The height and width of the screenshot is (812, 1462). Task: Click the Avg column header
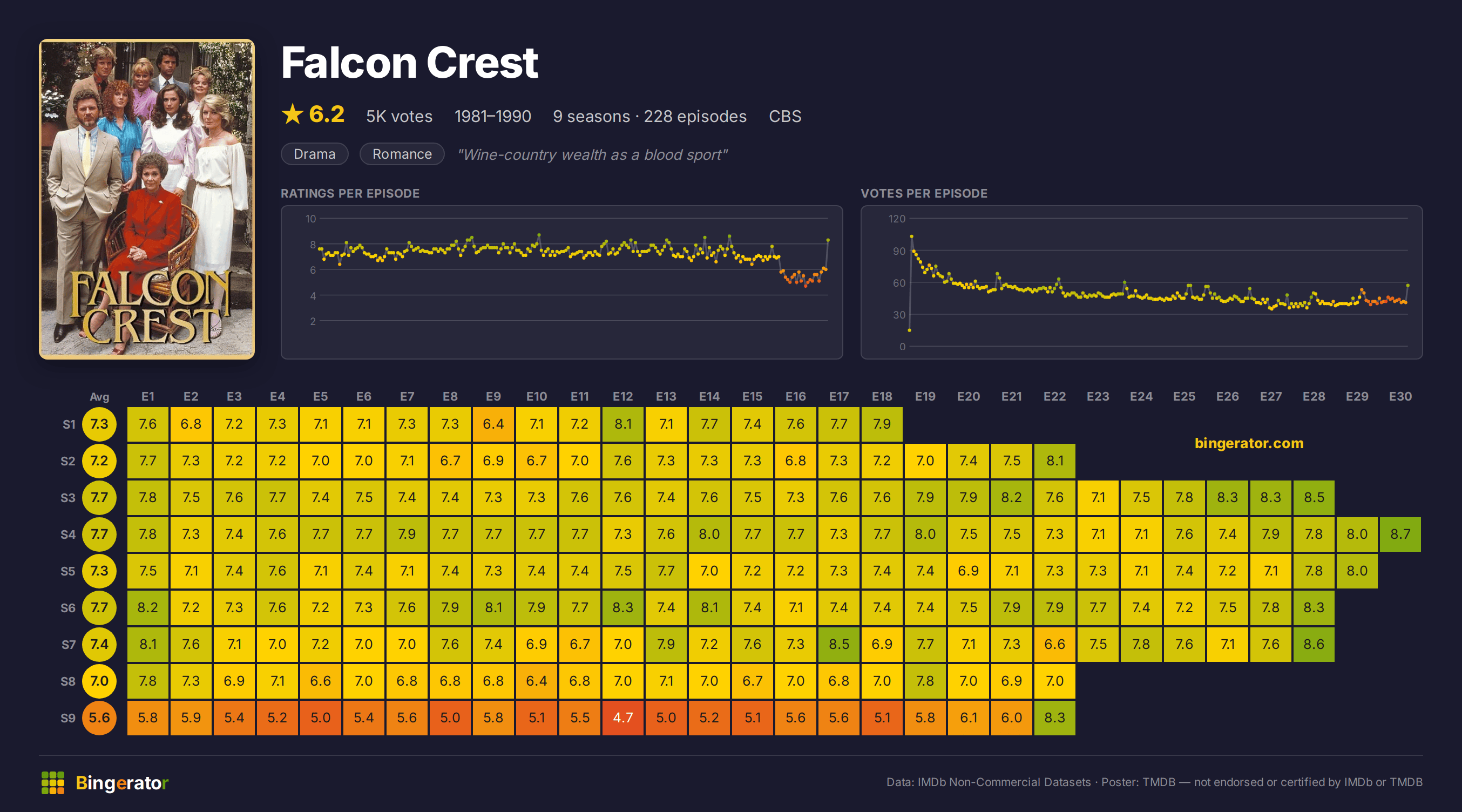pos(99,397)
